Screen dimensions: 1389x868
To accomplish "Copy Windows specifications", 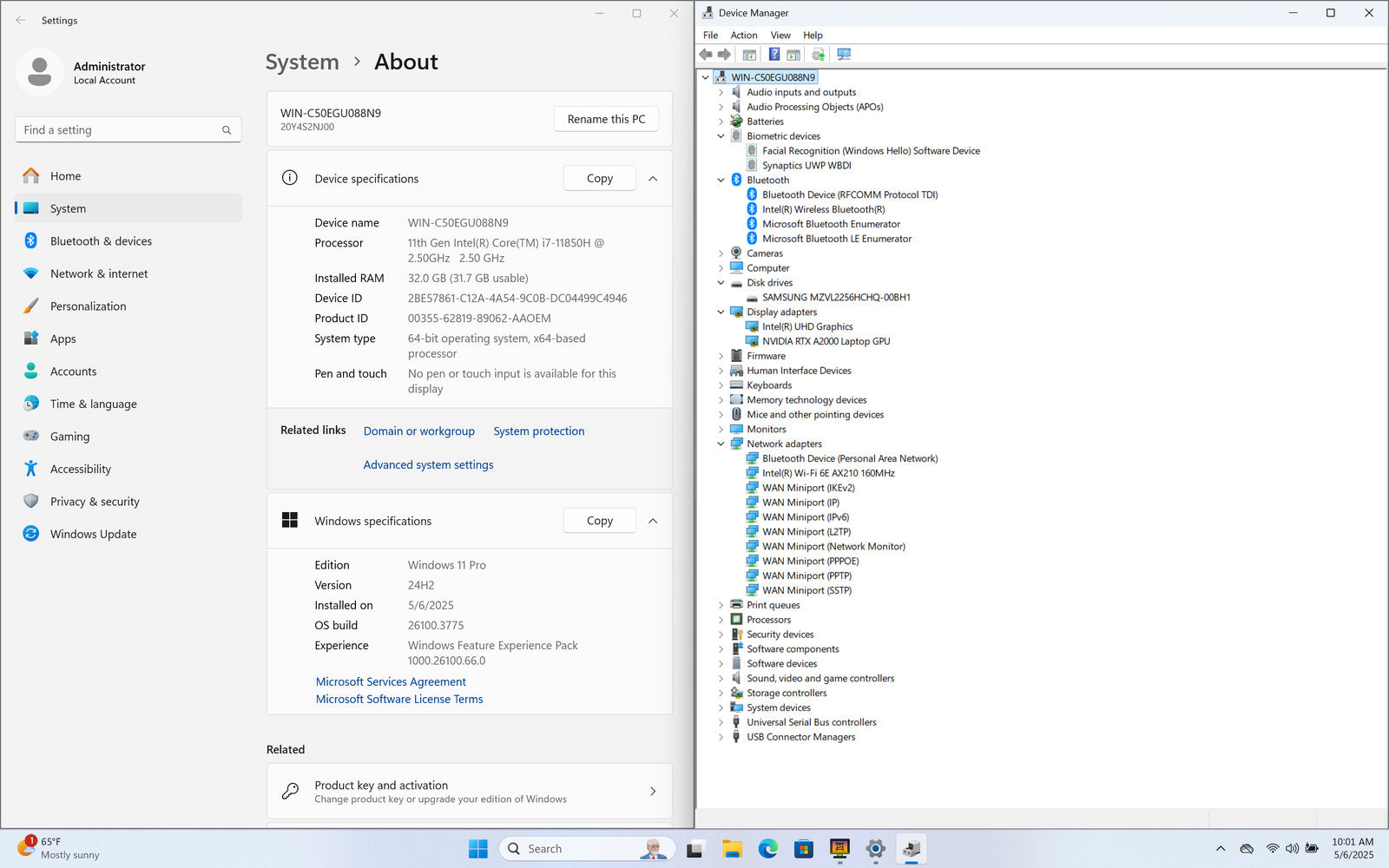I will coord(599,521).
